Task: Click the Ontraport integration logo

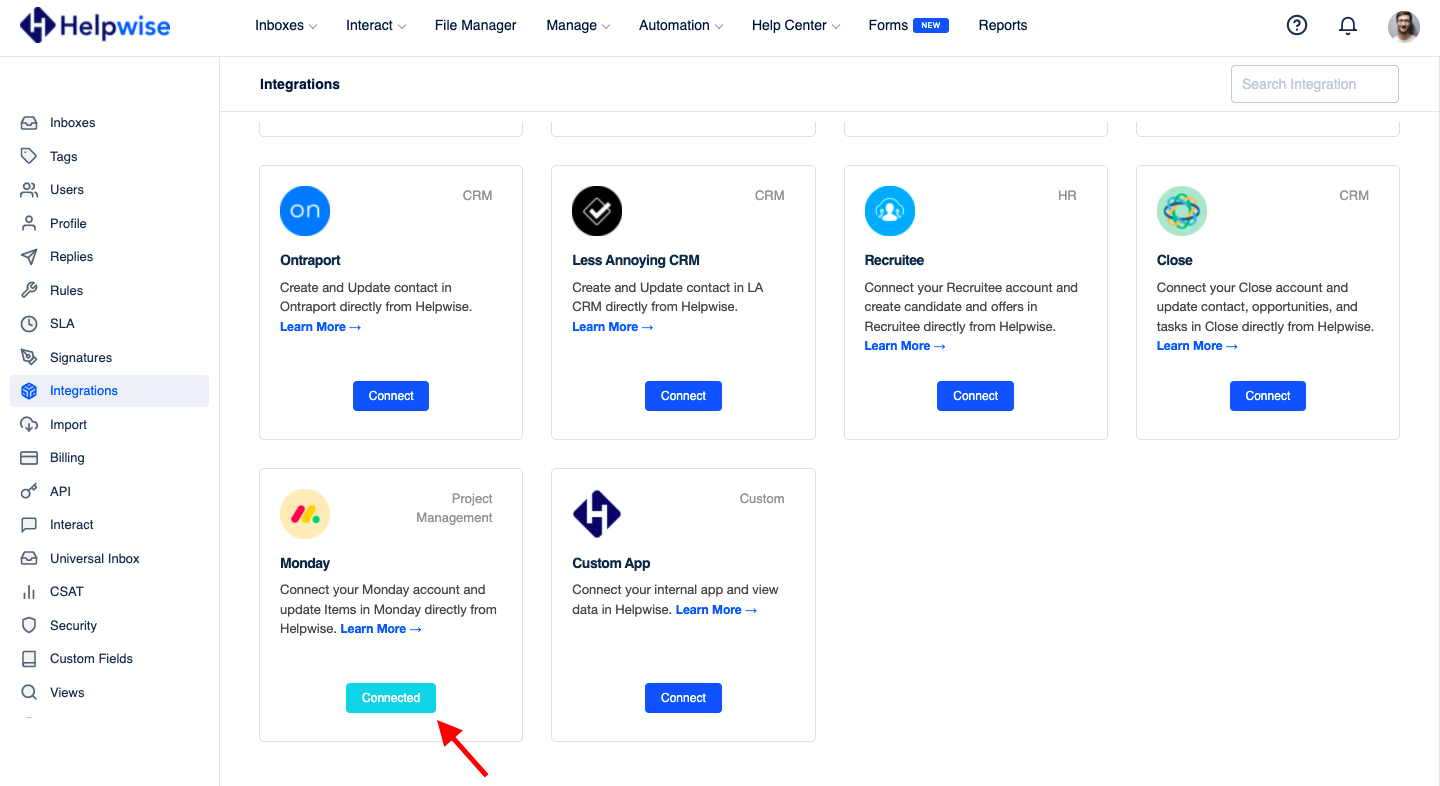Action: click(304, 210)
